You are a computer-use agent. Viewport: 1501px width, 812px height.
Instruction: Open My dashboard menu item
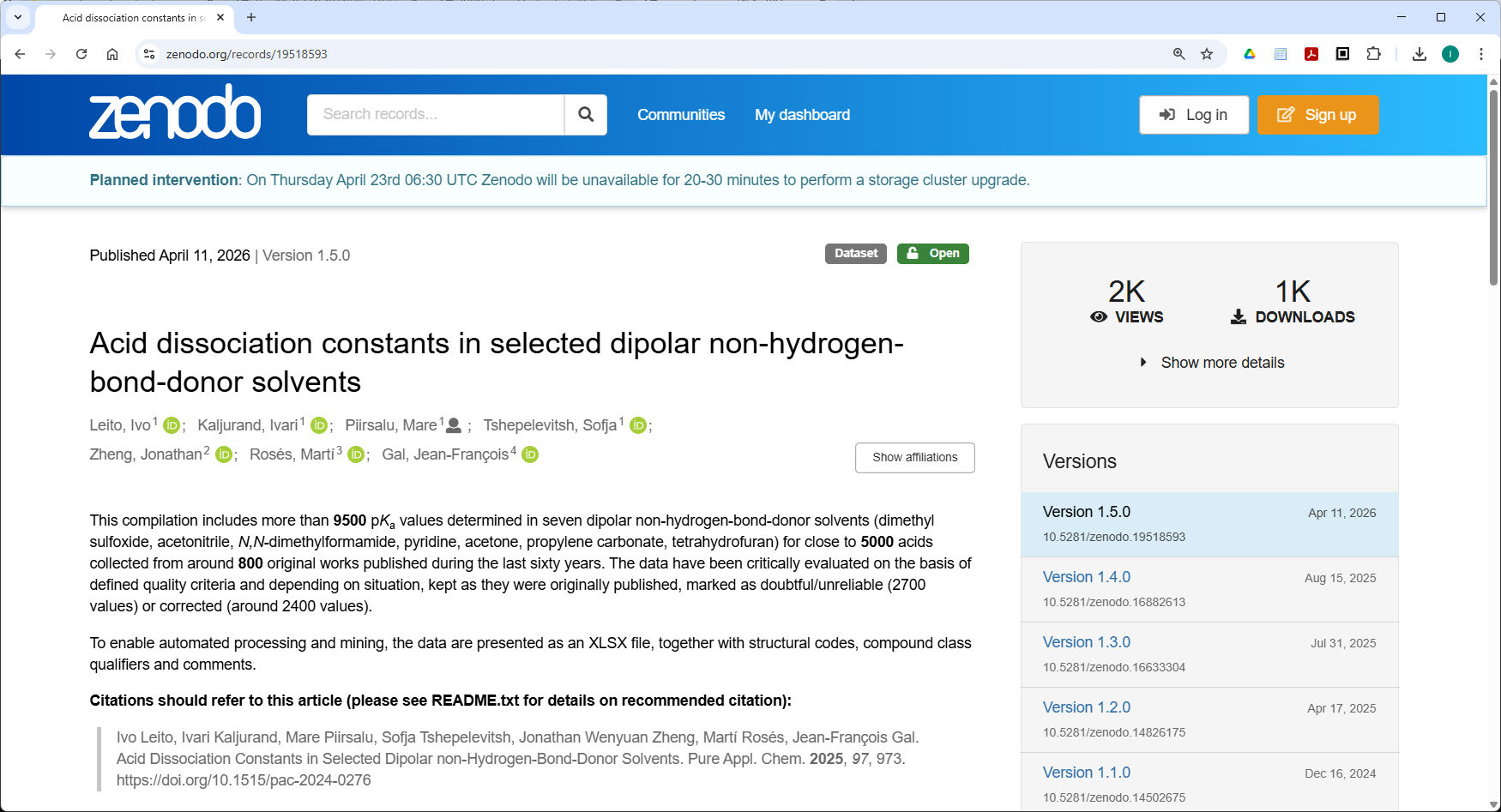802,115
